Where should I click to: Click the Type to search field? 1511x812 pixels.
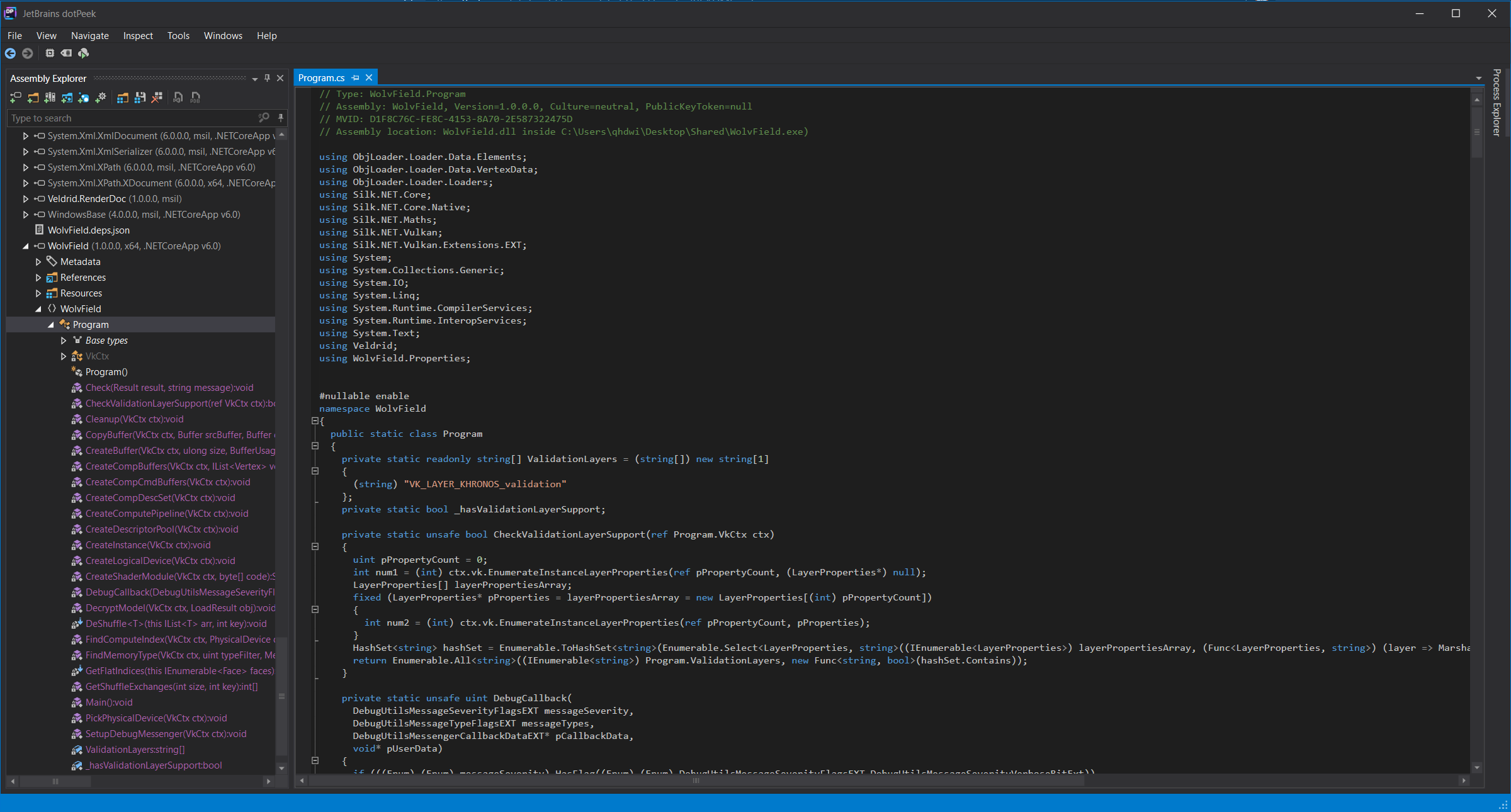(x=132, y=118)
